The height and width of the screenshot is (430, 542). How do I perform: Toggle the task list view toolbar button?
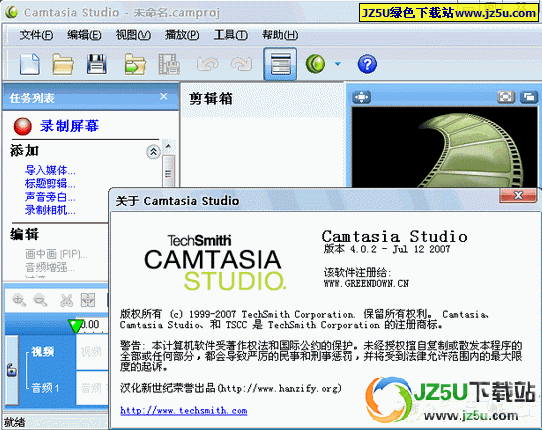pyautogui.click(x=280, y=64)
